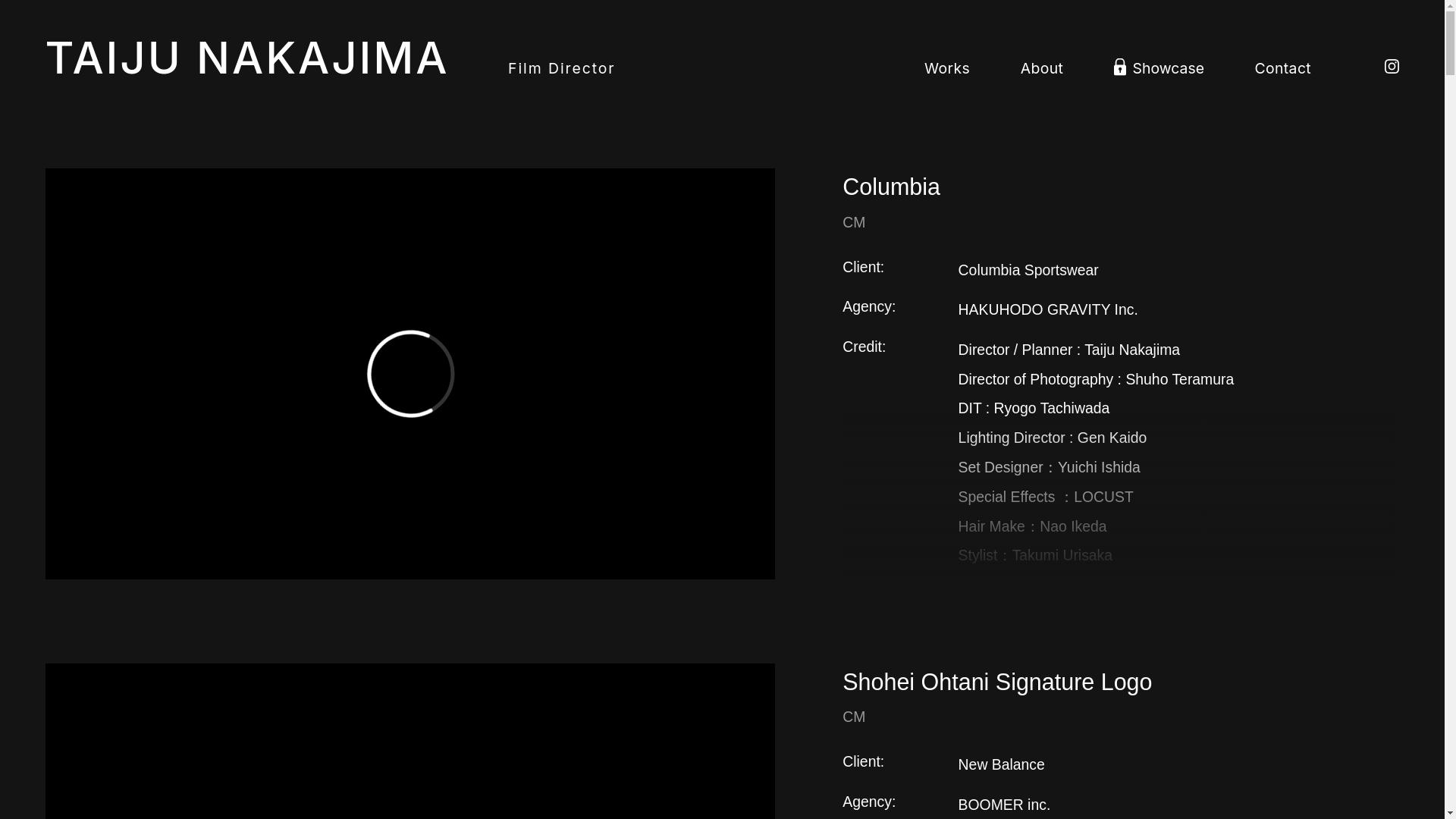Click Lighting Director : Gen Kaido credit
This screenshot has height=819, width=1456.
click(1052, 438)
